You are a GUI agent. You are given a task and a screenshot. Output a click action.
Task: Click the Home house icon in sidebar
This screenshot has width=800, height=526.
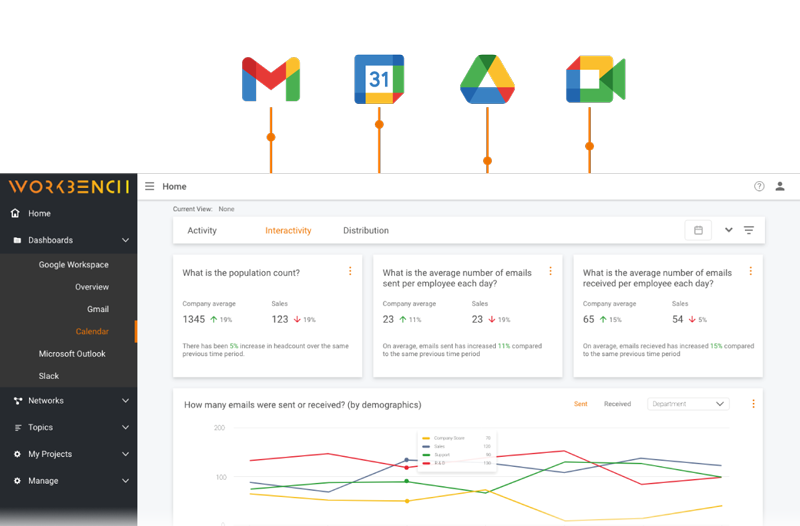(x=16, y=213)
